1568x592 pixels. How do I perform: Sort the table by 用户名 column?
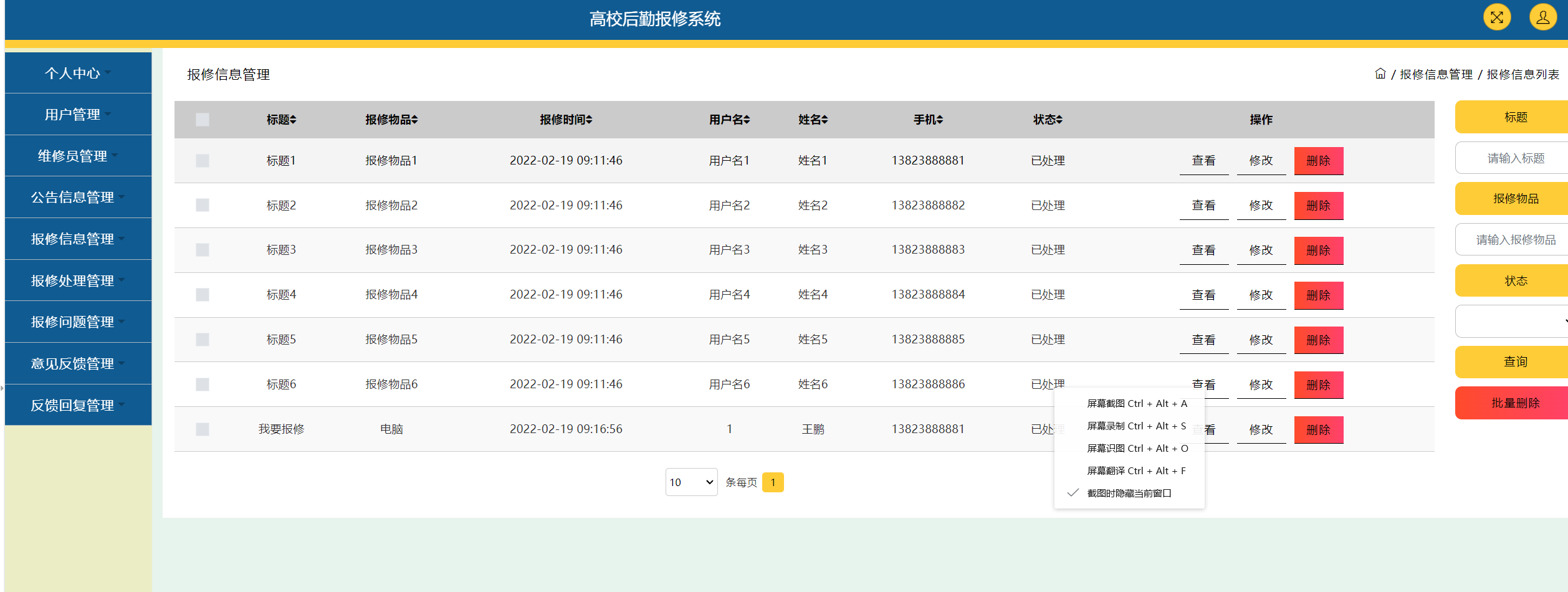pos(730,120)
